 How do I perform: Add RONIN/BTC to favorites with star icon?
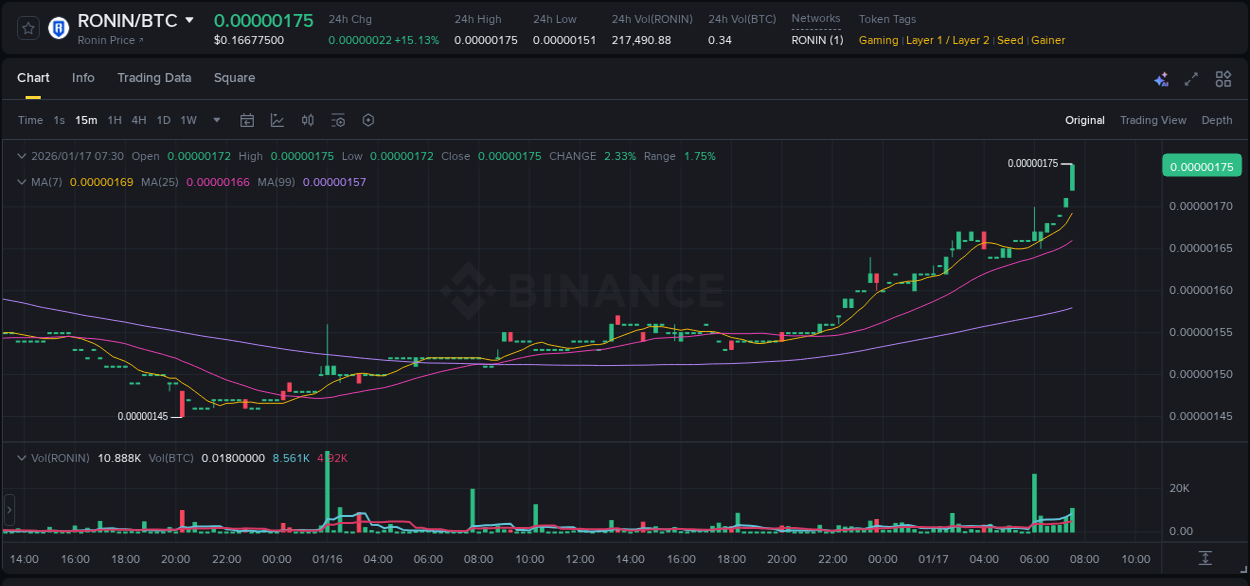pyautogui.click(x=27, y=27)
